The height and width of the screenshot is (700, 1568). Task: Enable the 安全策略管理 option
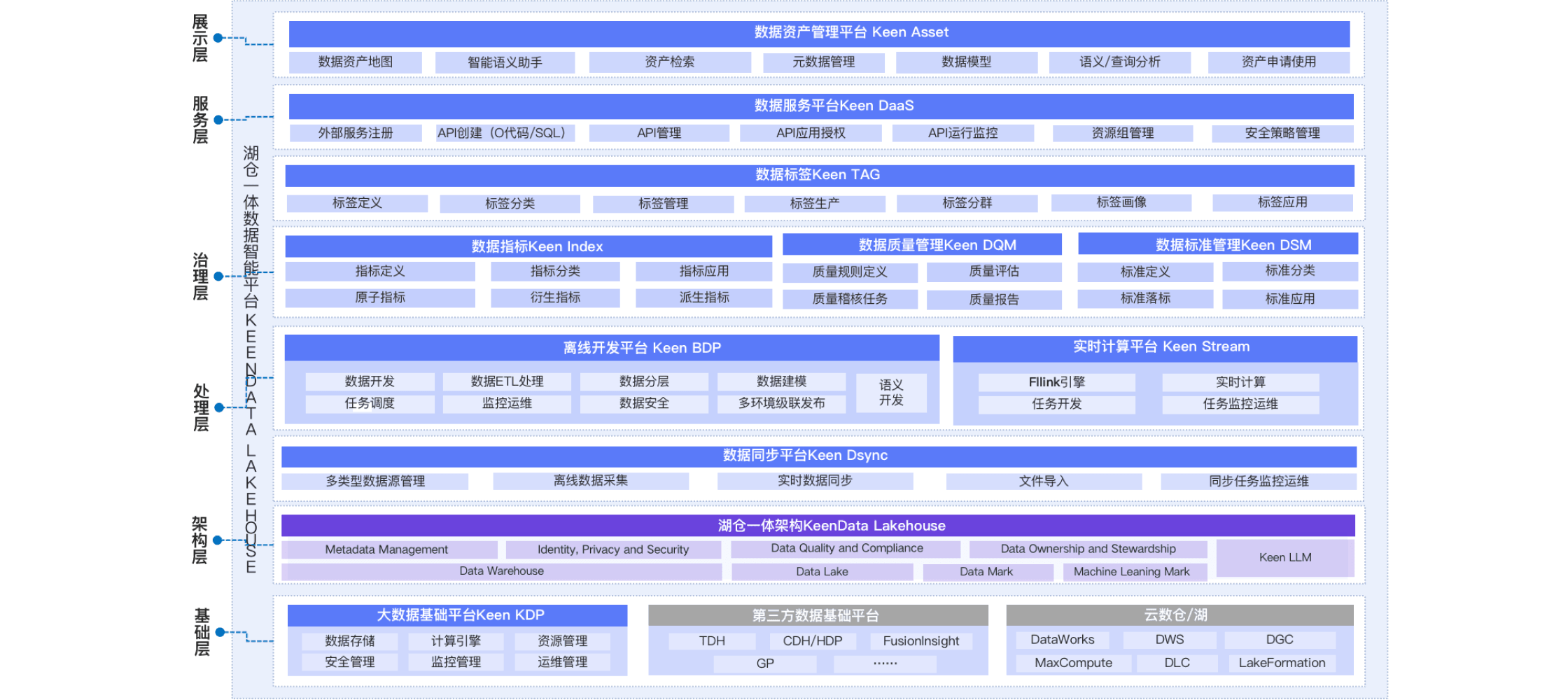pyautogui.click(x=1282, y=132)
